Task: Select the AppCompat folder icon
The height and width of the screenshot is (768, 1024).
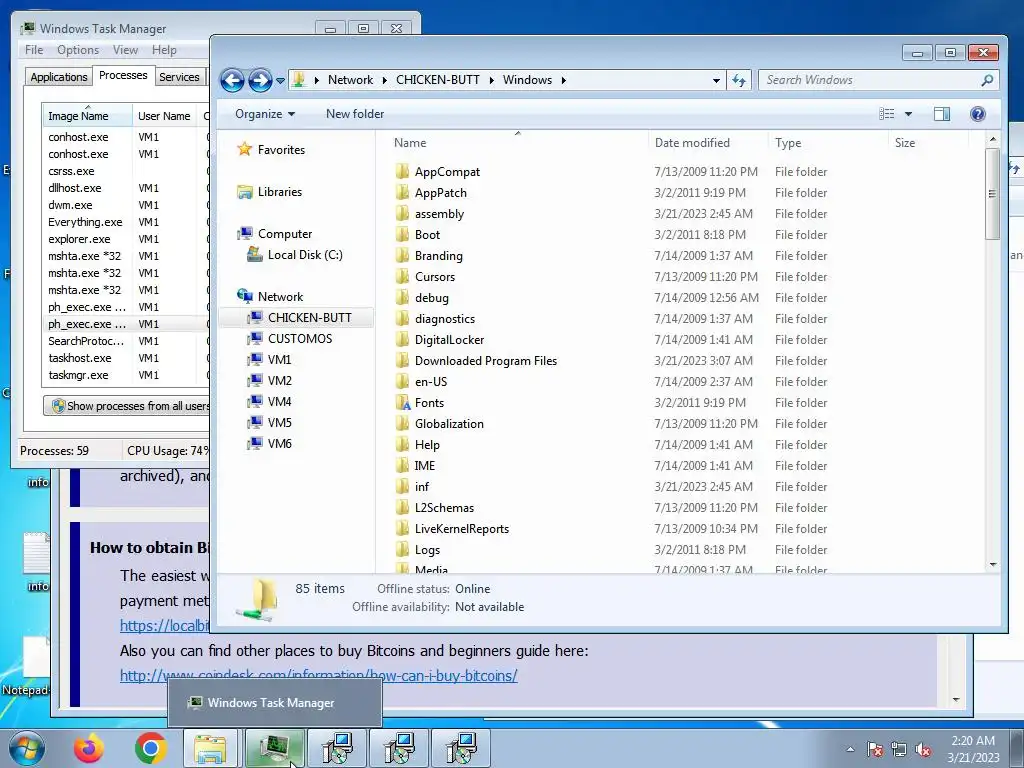Action: click(x=402, y=172)
